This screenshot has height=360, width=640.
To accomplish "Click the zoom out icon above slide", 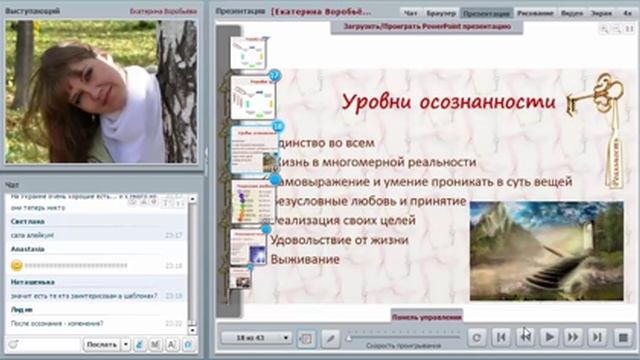I will click(x=616, y=29).
